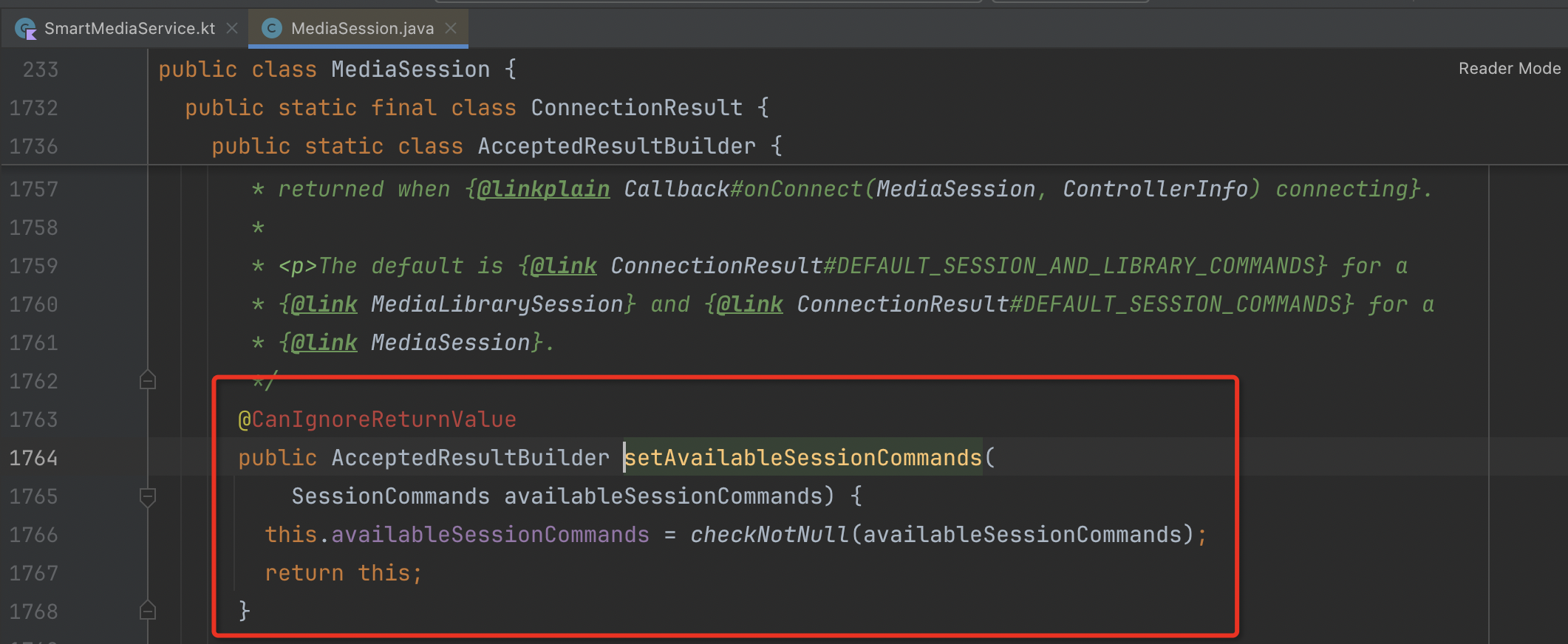Screen dimensions: 1568x644
Task: Close the SmartMediaService.kt tab
Action: coord(233,28)
